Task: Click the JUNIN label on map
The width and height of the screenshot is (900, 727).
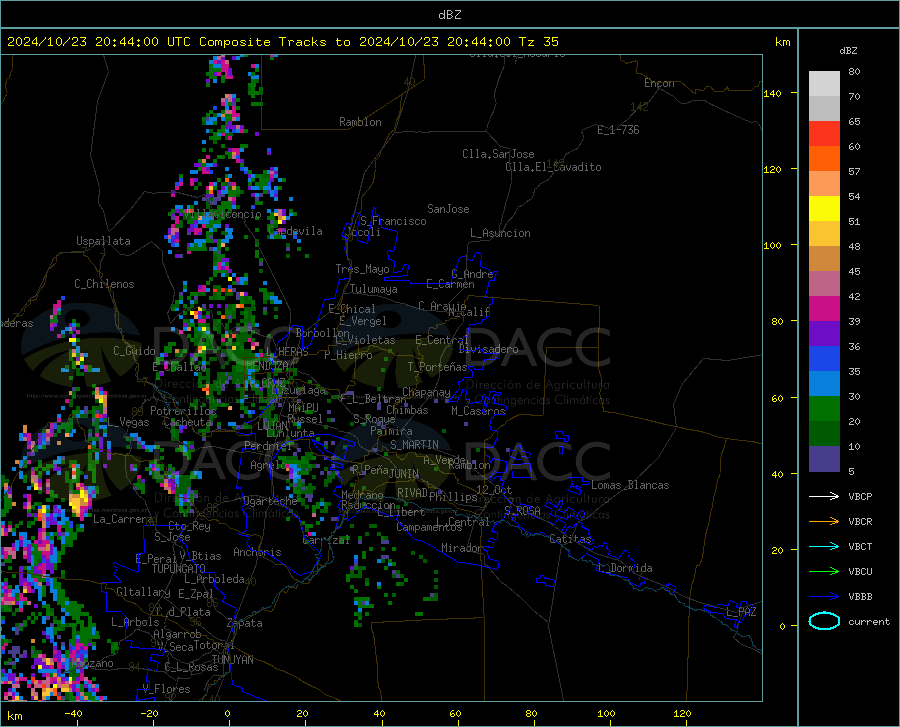Action: click(404, 474)
